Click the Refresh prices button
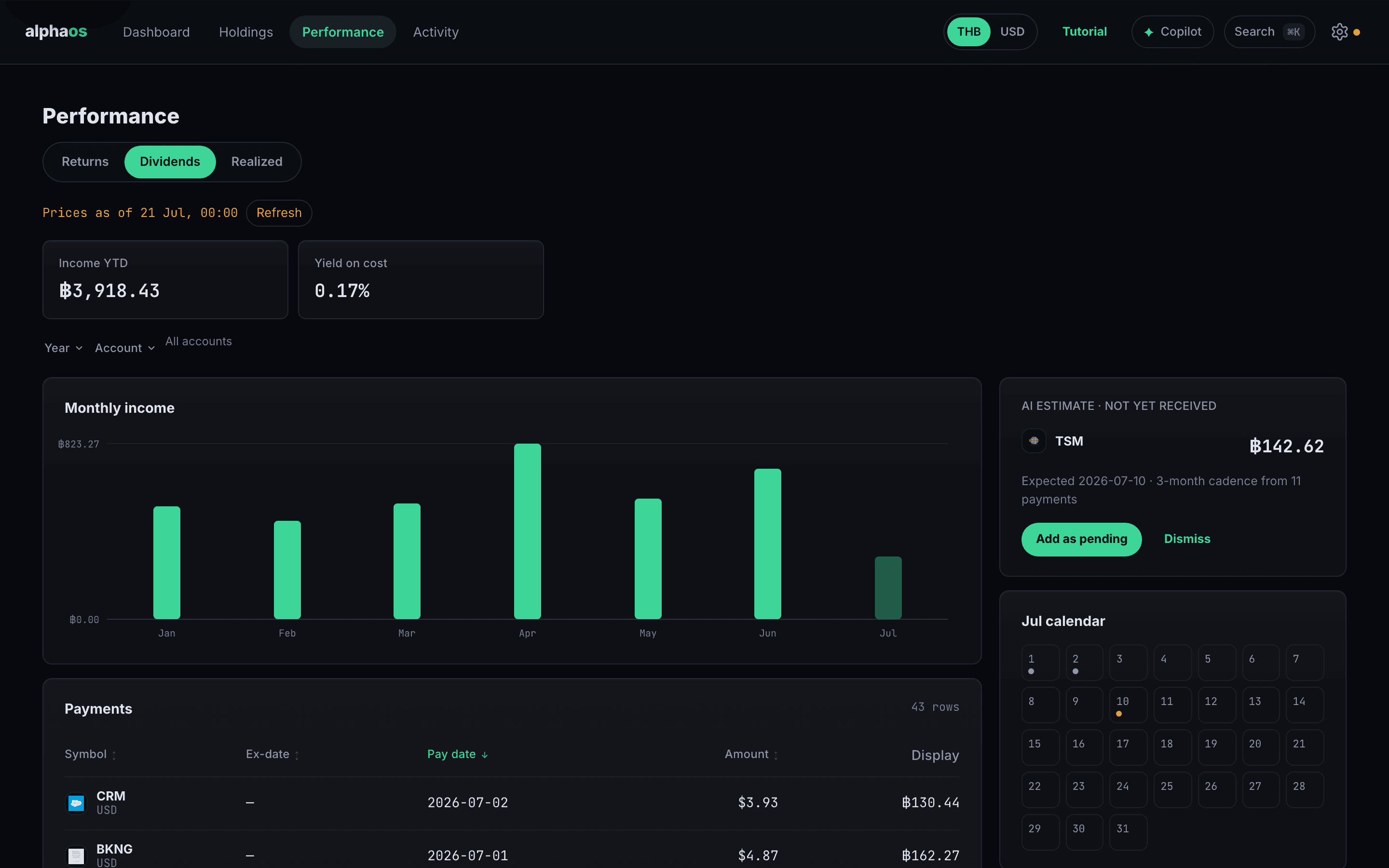The image size is (1389, 868). (279, 213)
